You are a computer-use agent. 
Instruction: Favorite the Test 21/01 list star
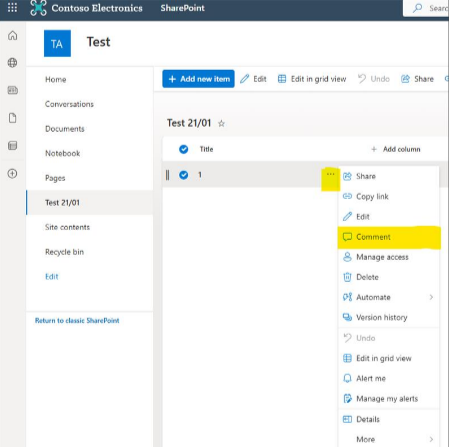[221, 124]
